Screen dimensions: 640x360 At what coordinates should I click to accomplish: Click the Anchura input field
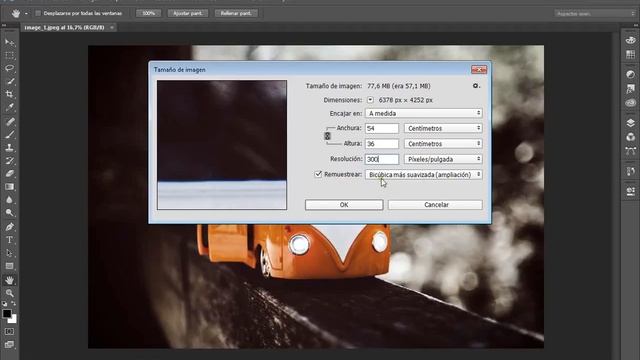(382, 128)
